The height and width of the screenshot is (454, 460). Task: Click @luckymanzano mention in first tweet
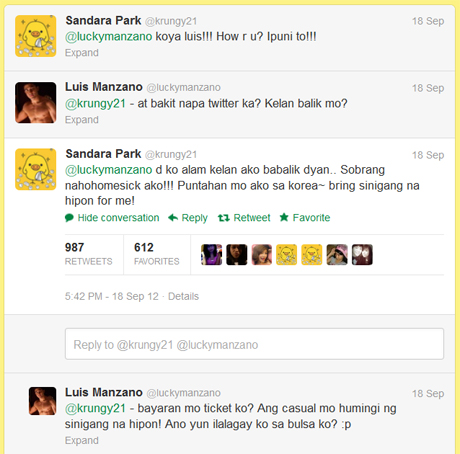[x=109, y=36]
